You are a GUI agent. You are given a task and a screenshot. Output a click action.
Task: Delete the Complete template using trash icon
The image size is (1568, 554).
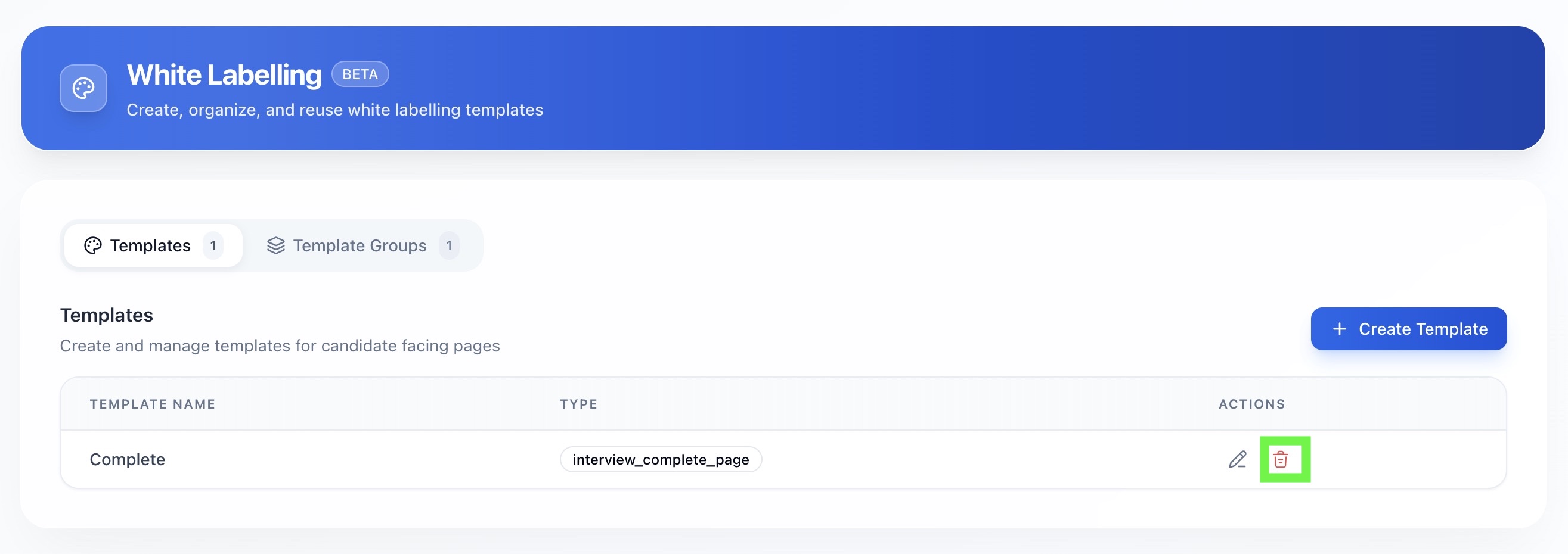coord(1281,460)
